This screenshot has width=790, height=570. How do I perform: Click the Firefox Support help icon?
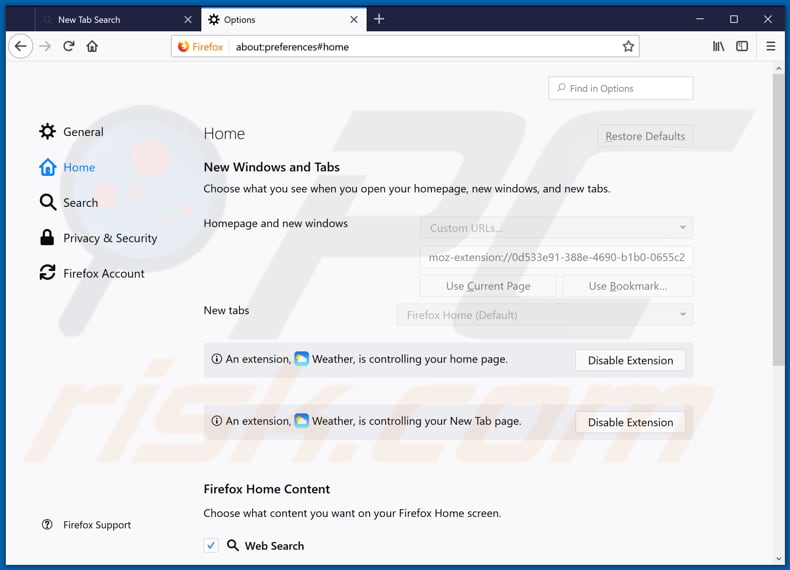[47, 525]
